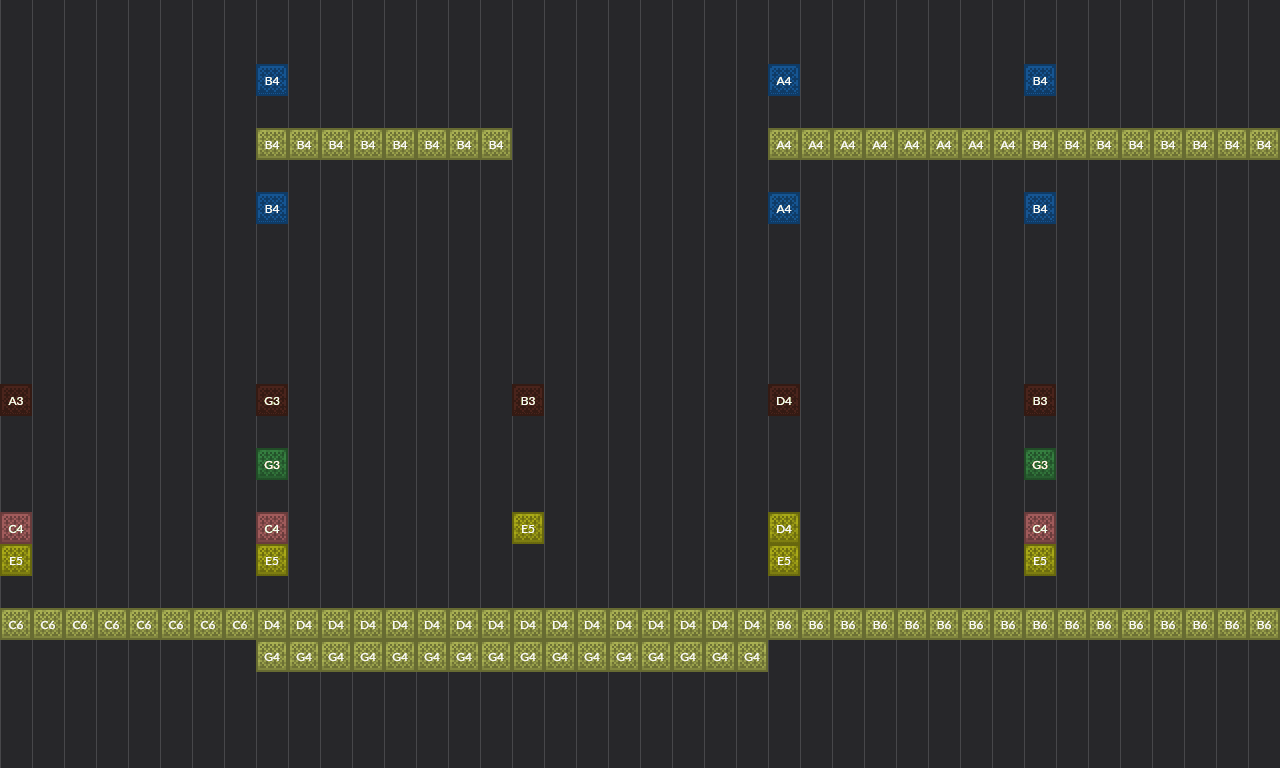
Task: Click the lone E5 note in the middle column
Action: pyautogui.click(x=527, y=528)
